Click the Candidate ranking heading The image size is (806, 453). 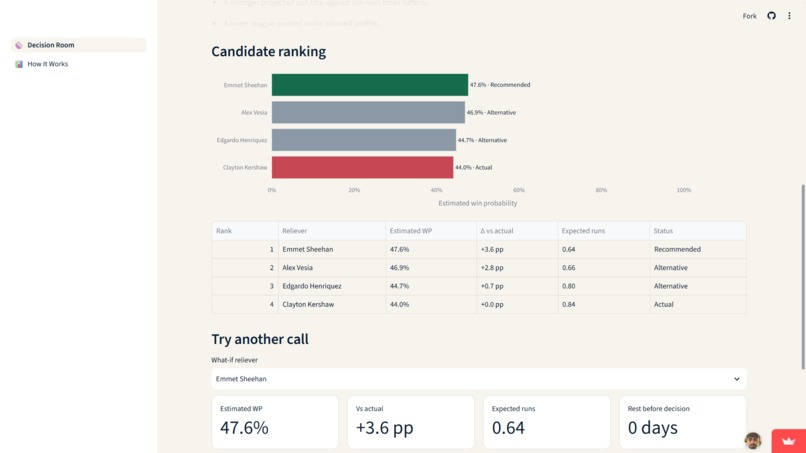[x=268, y=51]
